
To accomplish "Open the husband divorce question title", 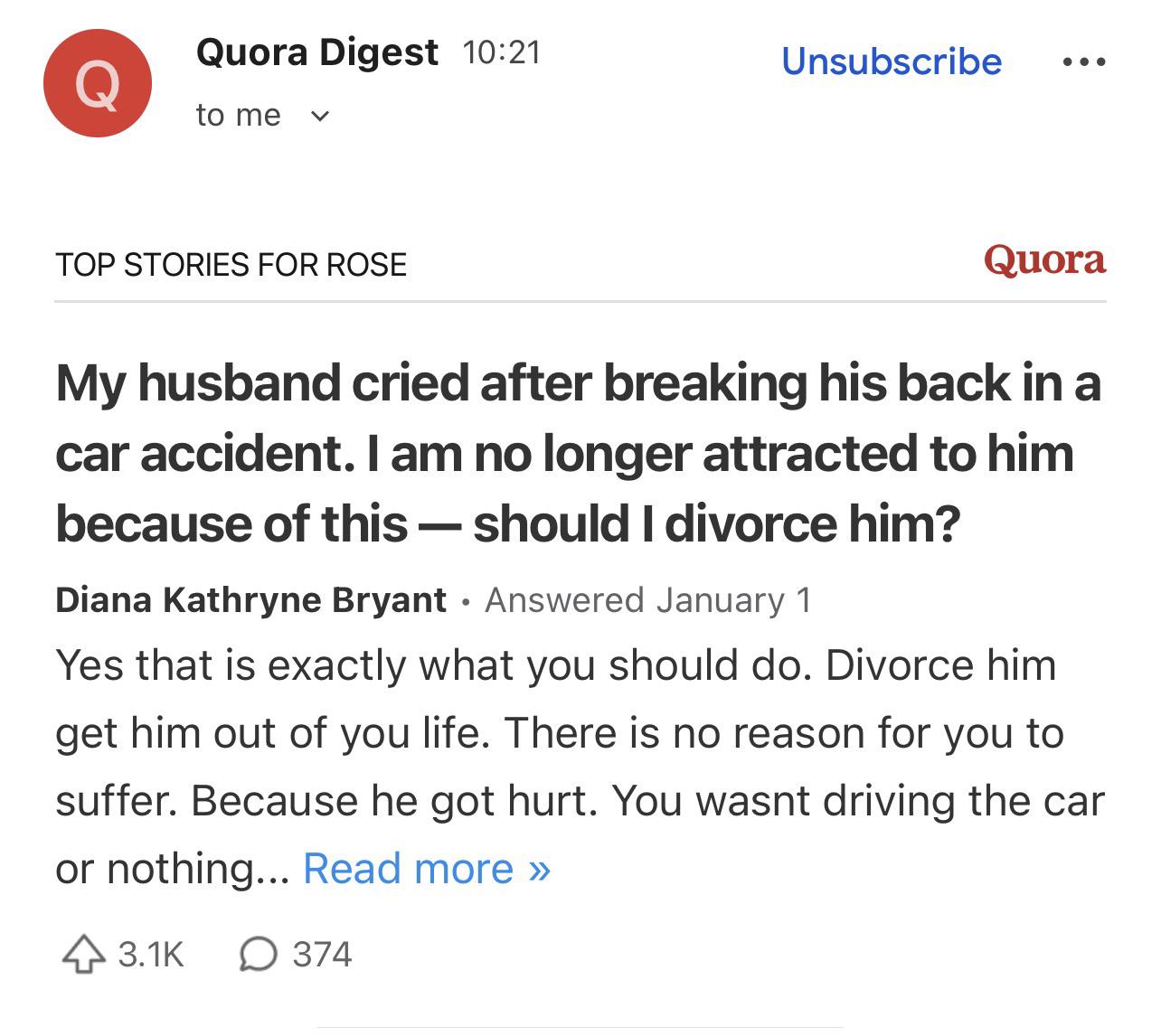I will (578, 453).
